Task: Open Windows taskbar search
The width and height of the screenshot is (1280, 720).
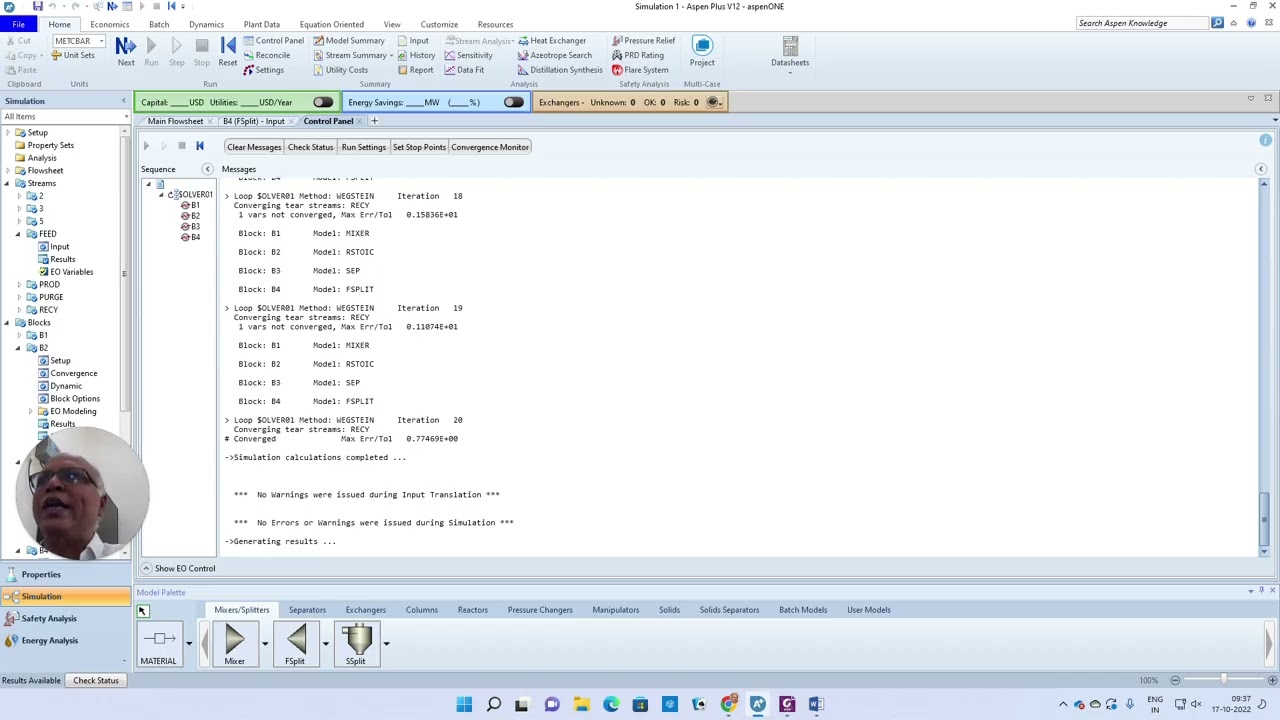Action: point(493,705)
